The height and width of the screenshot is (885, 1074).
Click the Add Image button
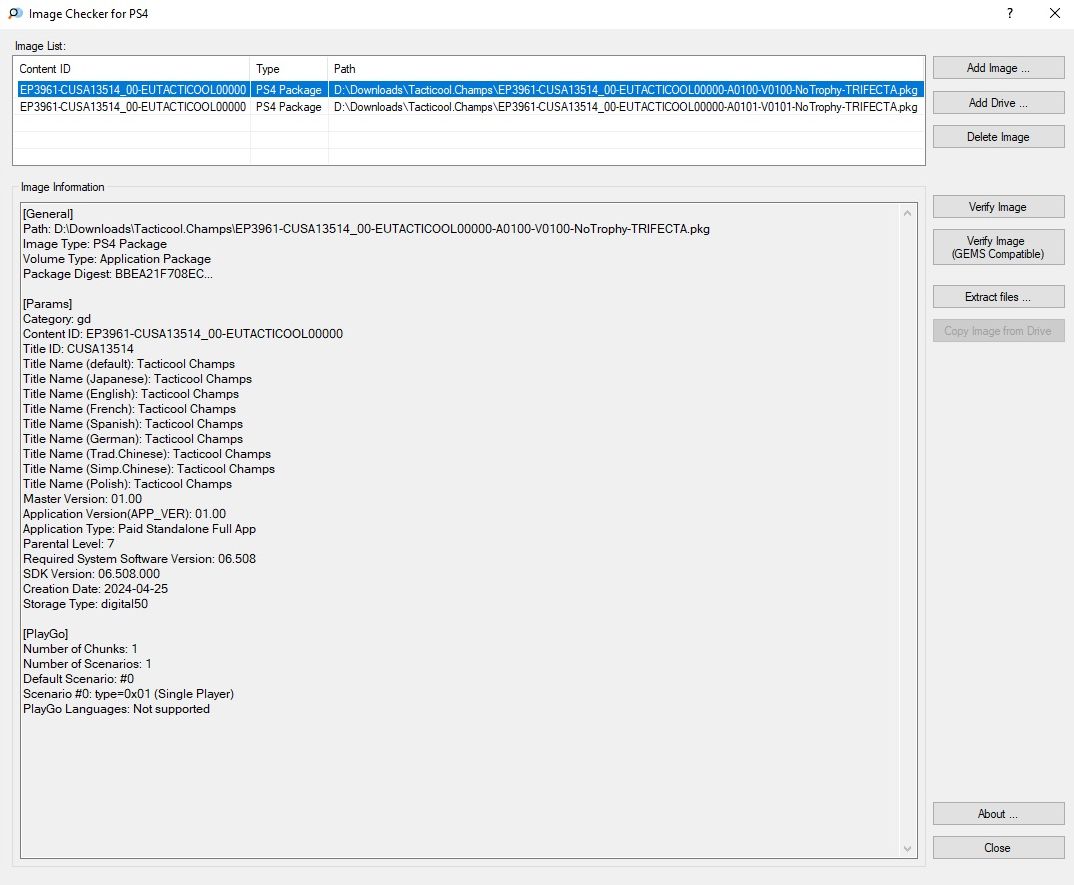[x=998, y=68]
